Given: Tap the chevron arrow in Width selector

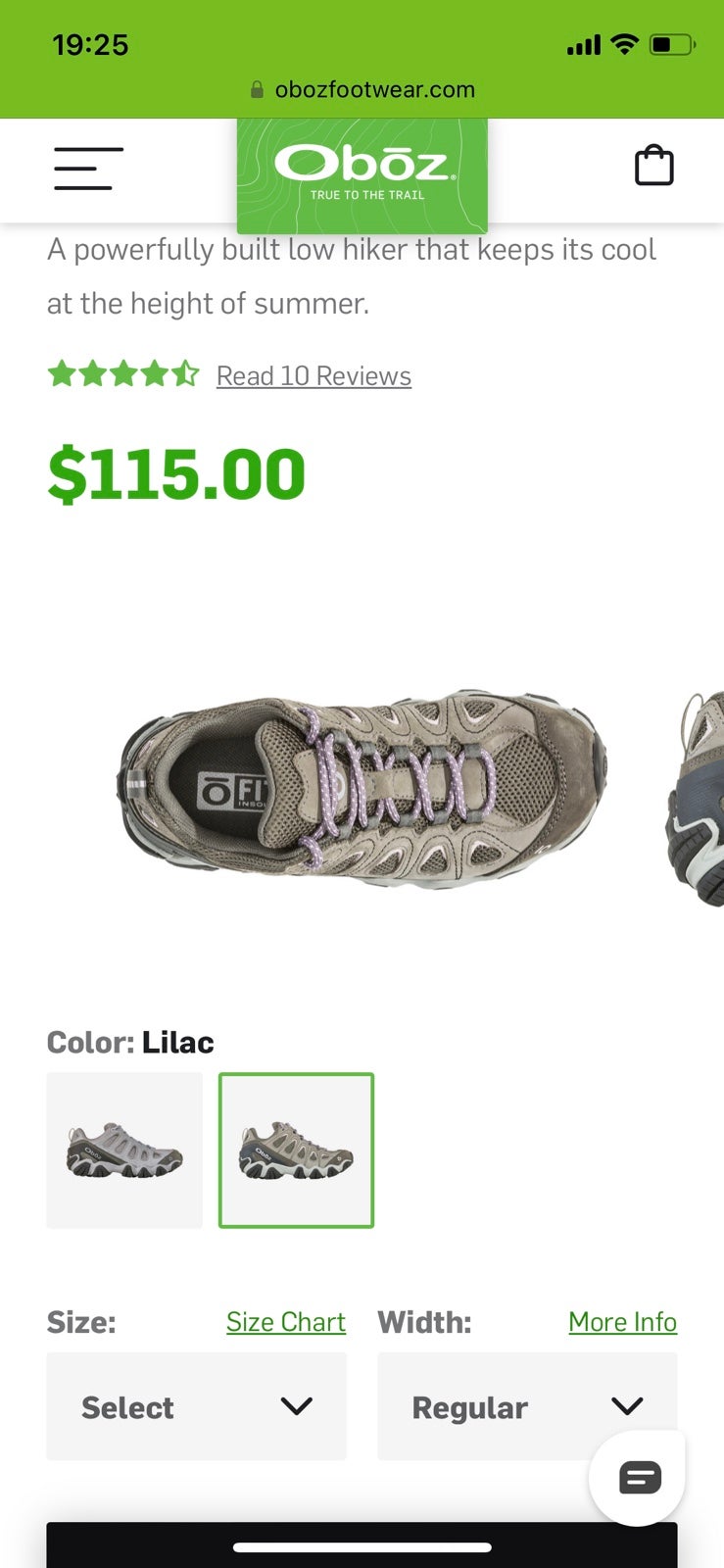Looking at the screenshot, I should tap(627, 1406).
